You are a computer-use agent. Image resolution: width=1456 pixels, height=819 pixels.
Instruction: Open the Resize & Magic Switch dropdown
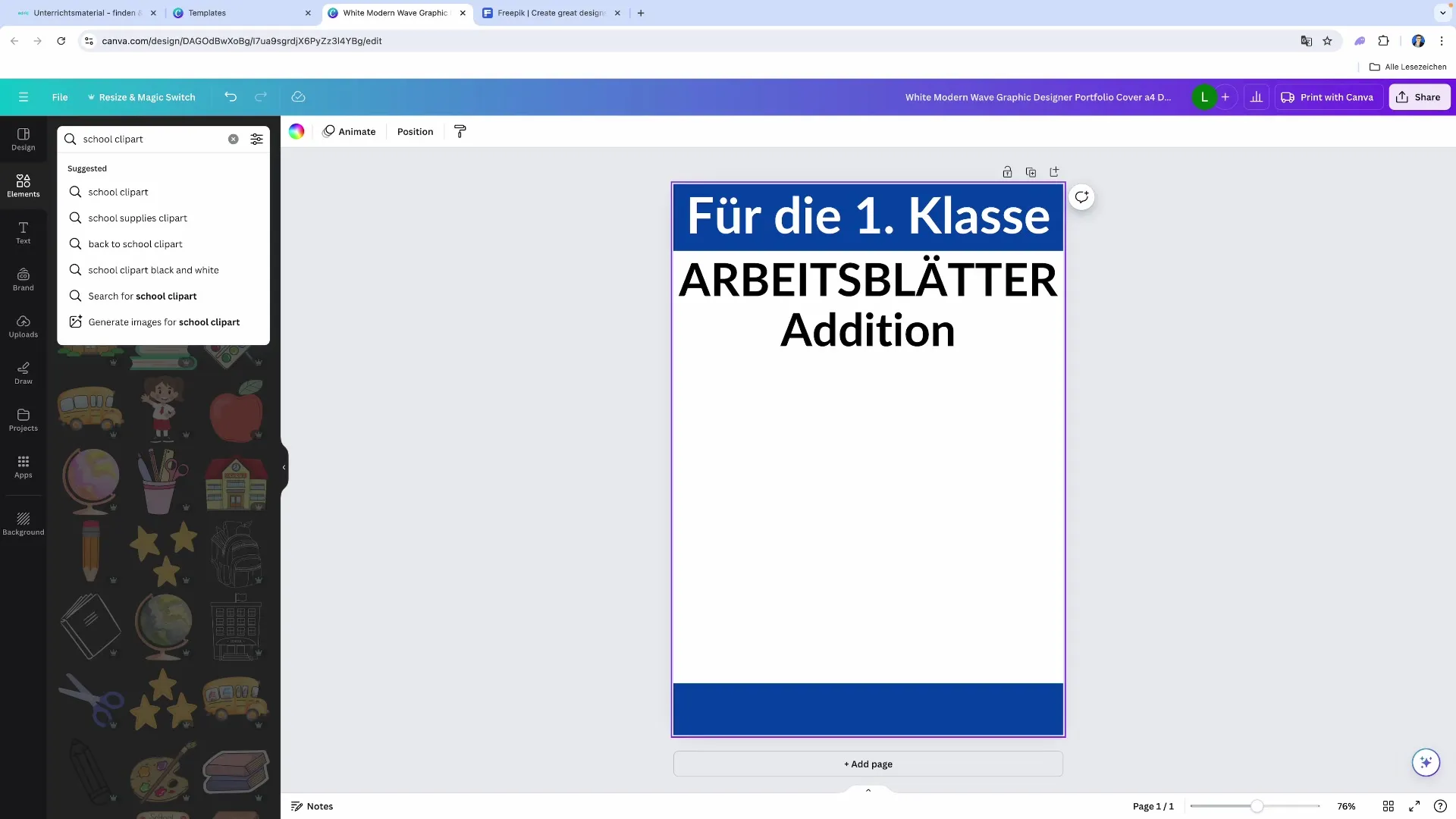click(142, 97)
